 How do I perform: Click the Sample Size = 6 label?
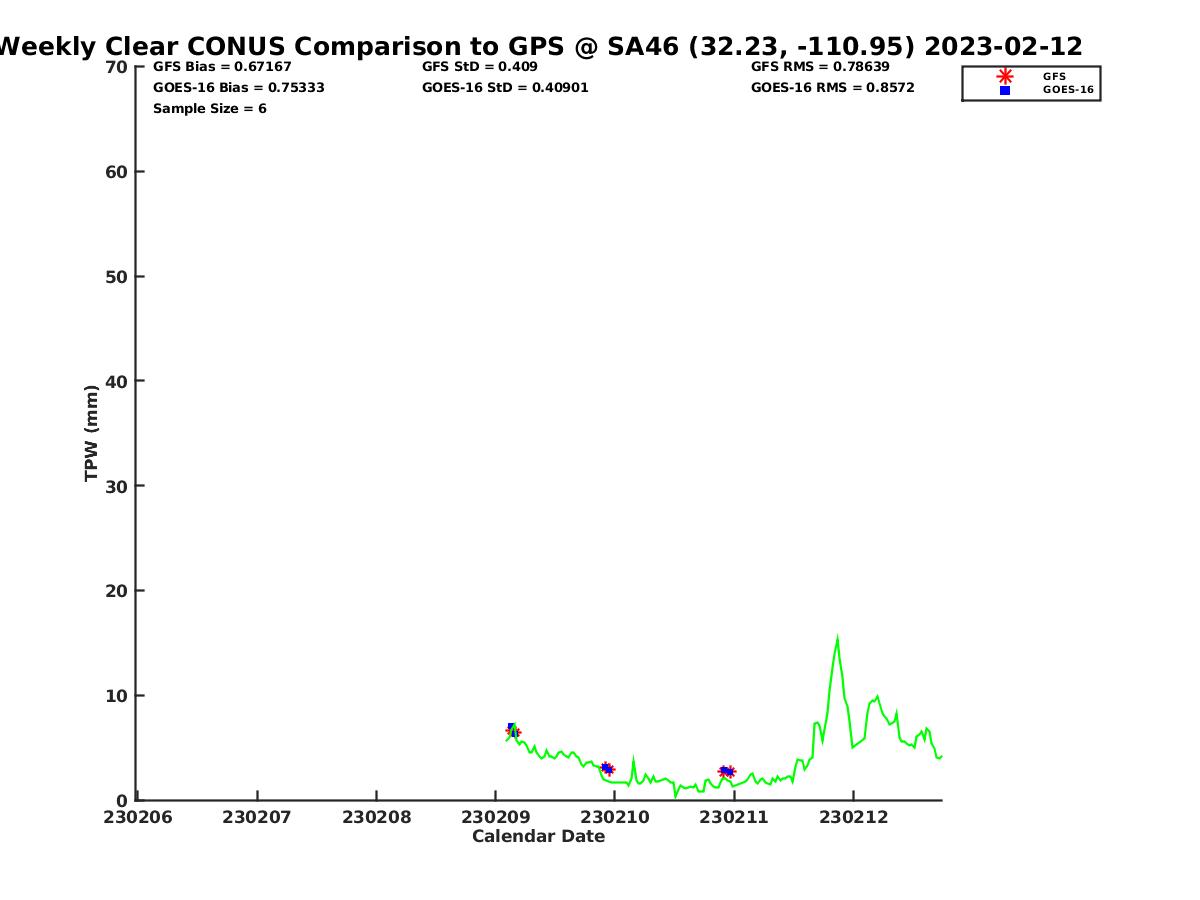pos(209,109)
